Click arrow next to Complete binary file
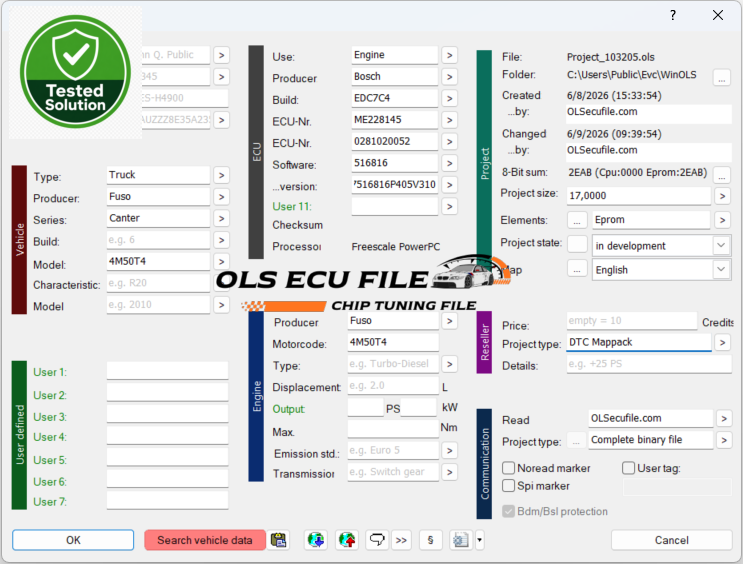The width and height of the screenshot is (743, 564). click(724, 440)
